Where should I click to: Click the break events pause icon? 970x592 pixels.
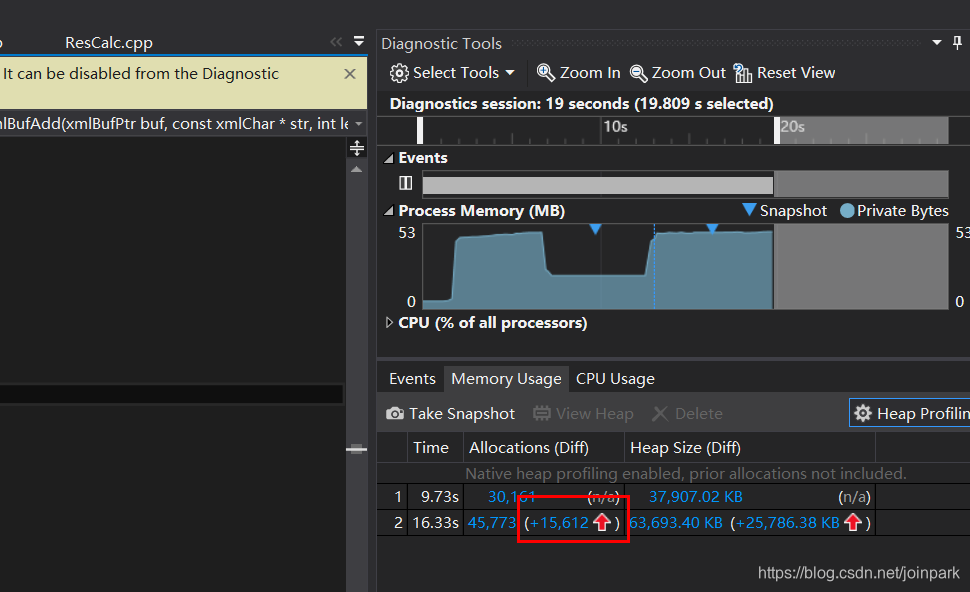[x=405, y=183]
